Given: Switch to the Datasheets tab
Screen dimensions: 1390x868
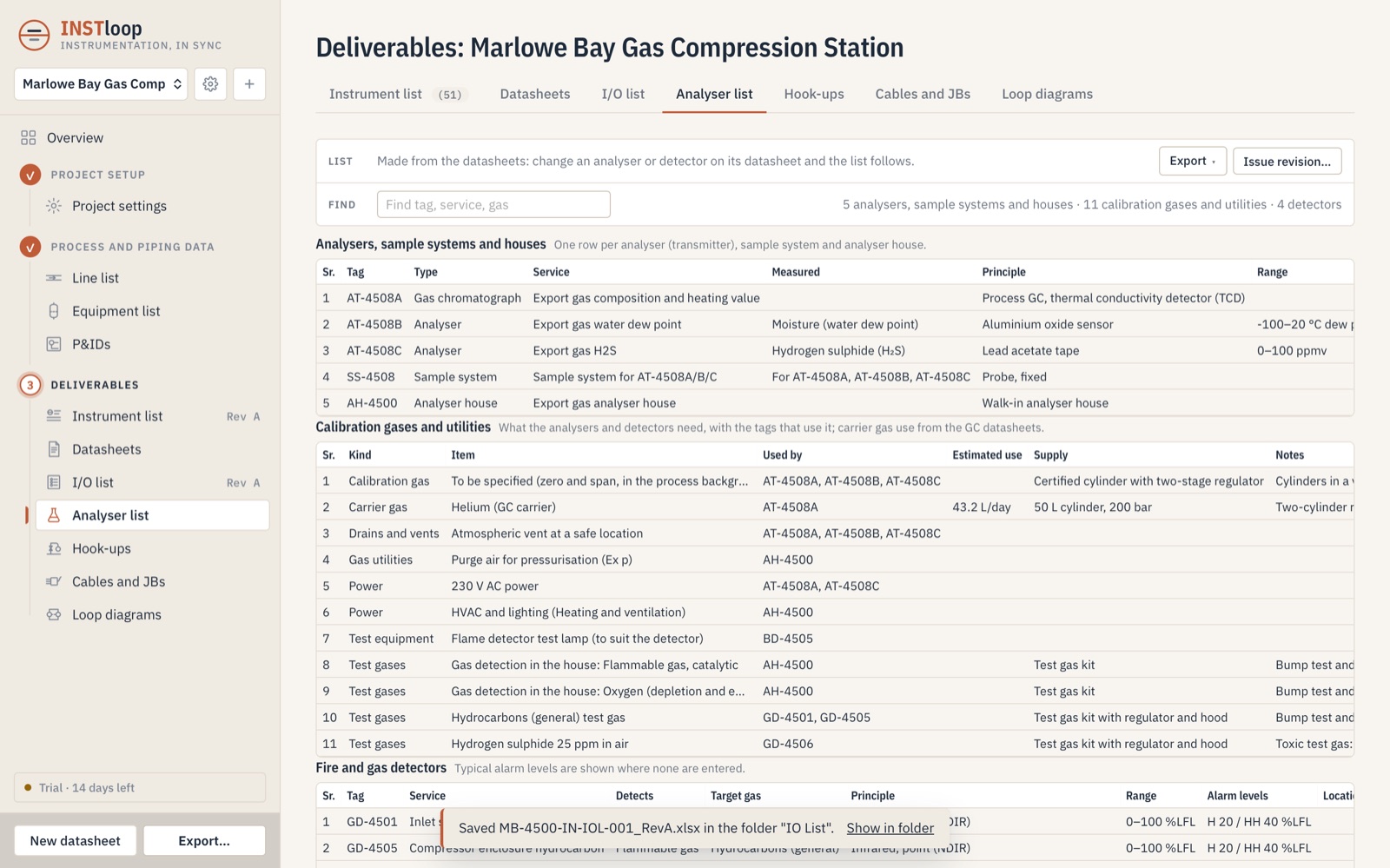Looking at the screenshot, I should (535, 94).
